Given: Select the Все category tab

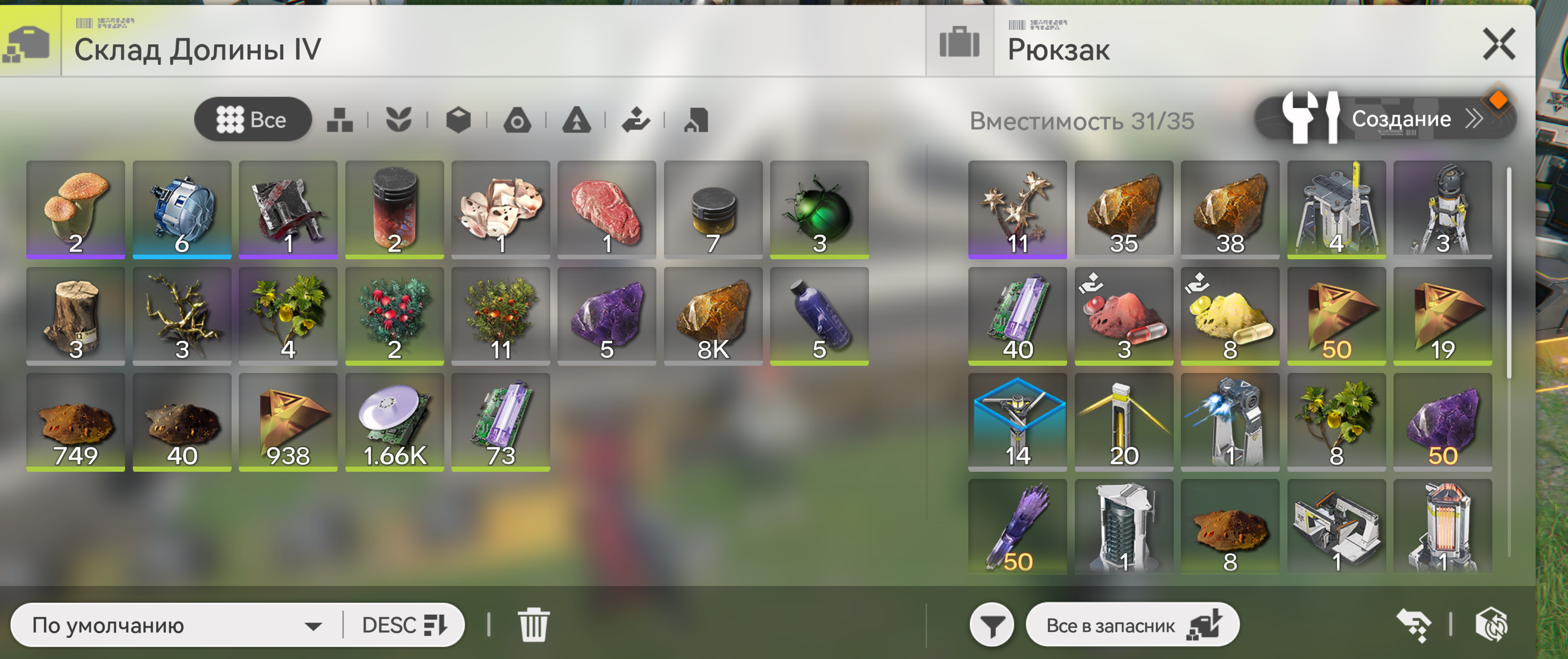Looking at the screenshot, I should click(x=253, y=119).
